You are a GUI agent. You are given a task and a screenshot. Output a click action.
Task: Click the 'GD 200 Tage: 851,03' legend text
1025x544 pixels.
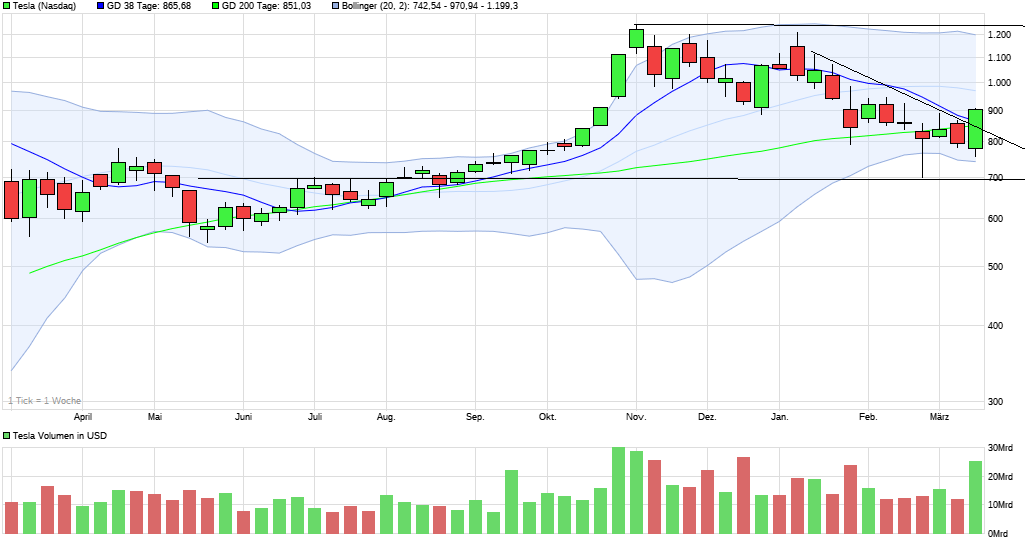tap(267, 6)
